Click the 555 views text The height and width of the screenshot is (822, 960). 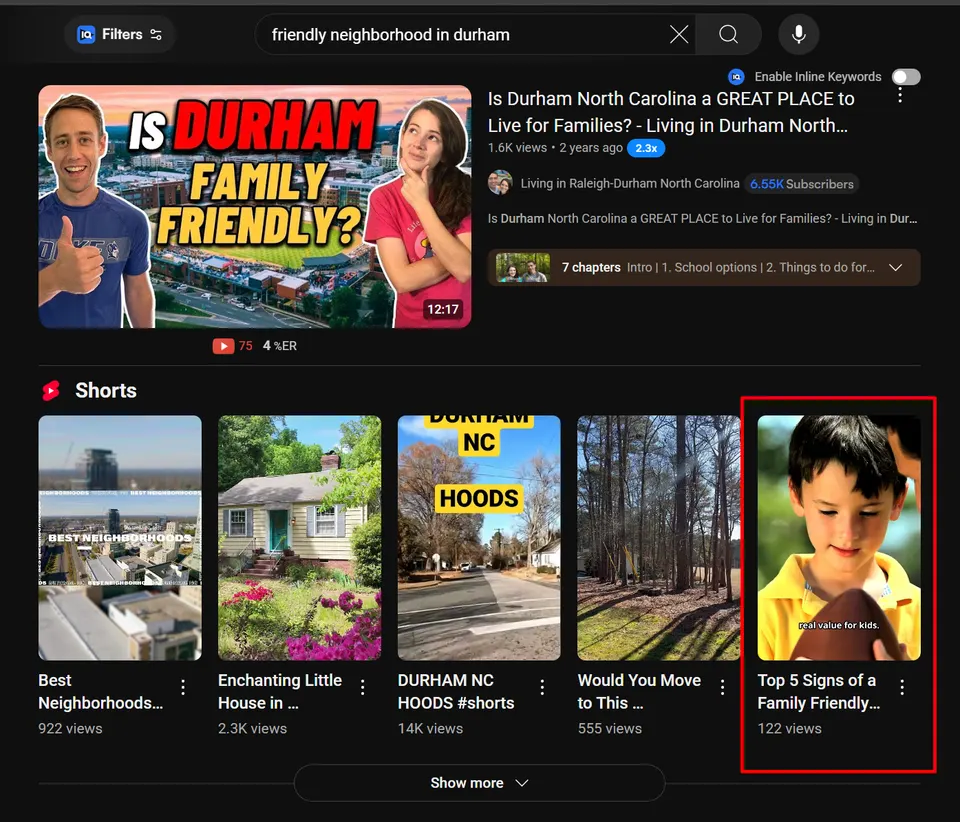[x=610, y=728]
